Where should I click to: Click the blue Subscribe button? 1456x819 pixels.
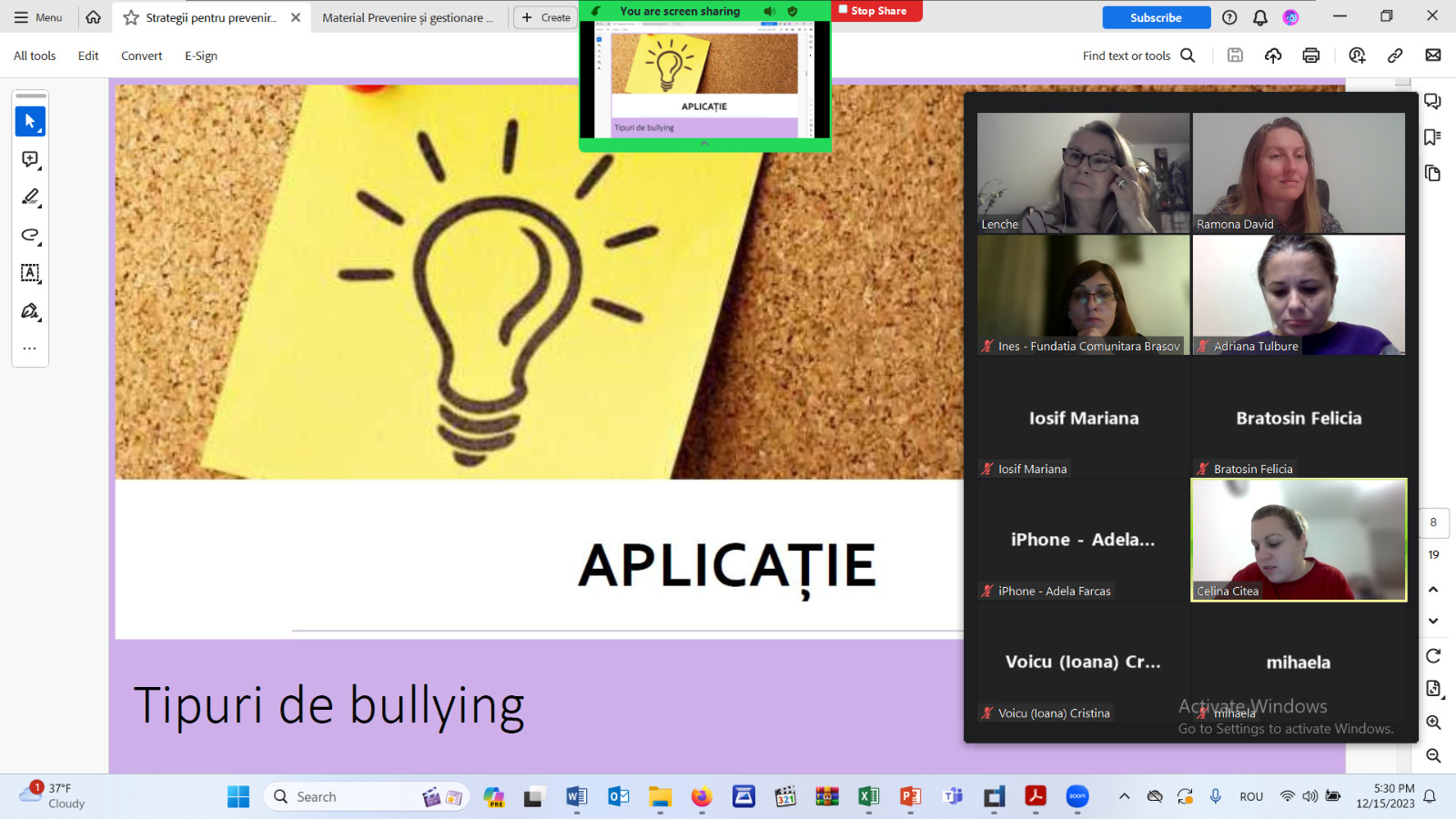pyautogui.click(x=1156, y=17)
